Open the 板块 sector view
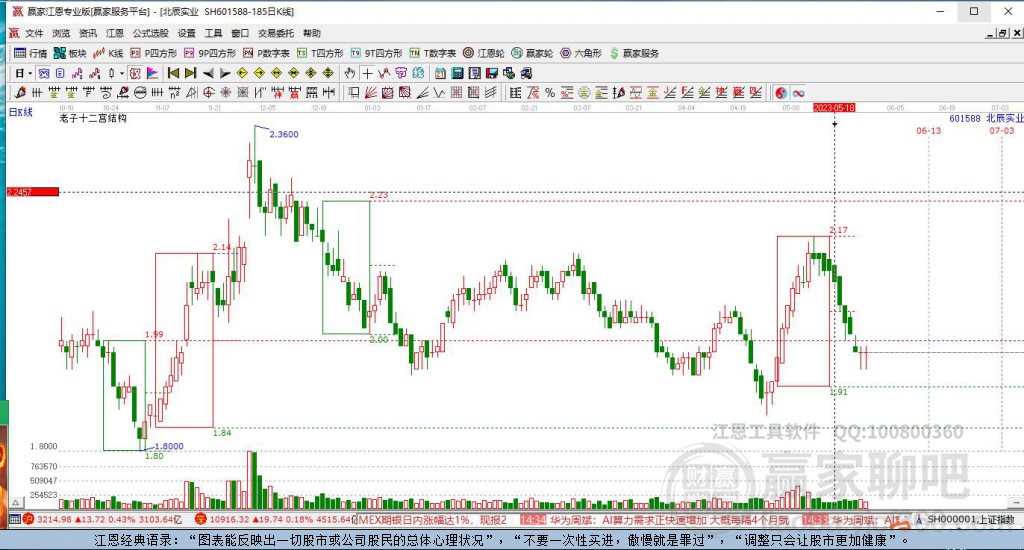The width and height of the screenshot is (1024, 550). tap(70, 53)
